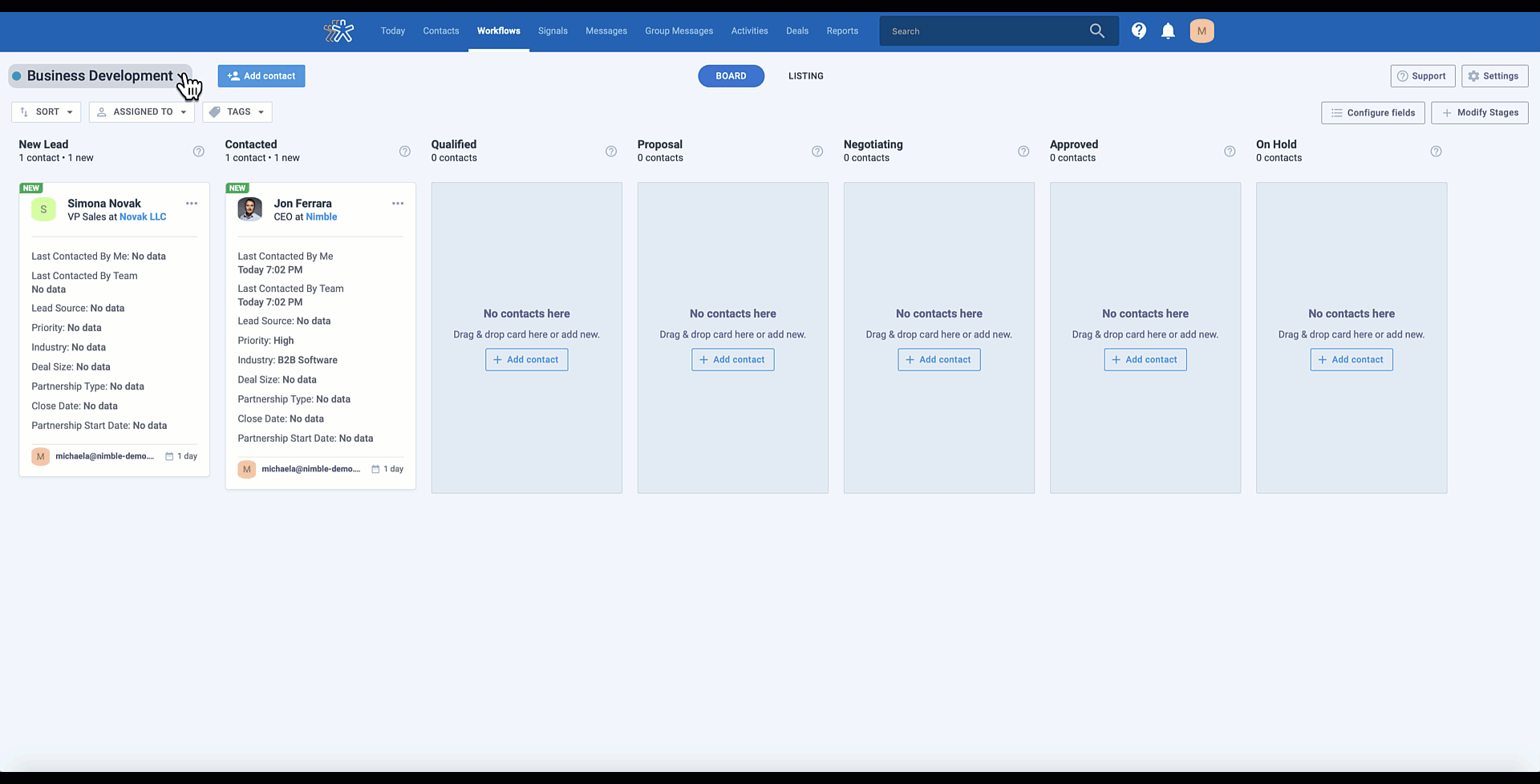Click inside the Search input field
Screen dimensions: 1540x784
(979, 30)
